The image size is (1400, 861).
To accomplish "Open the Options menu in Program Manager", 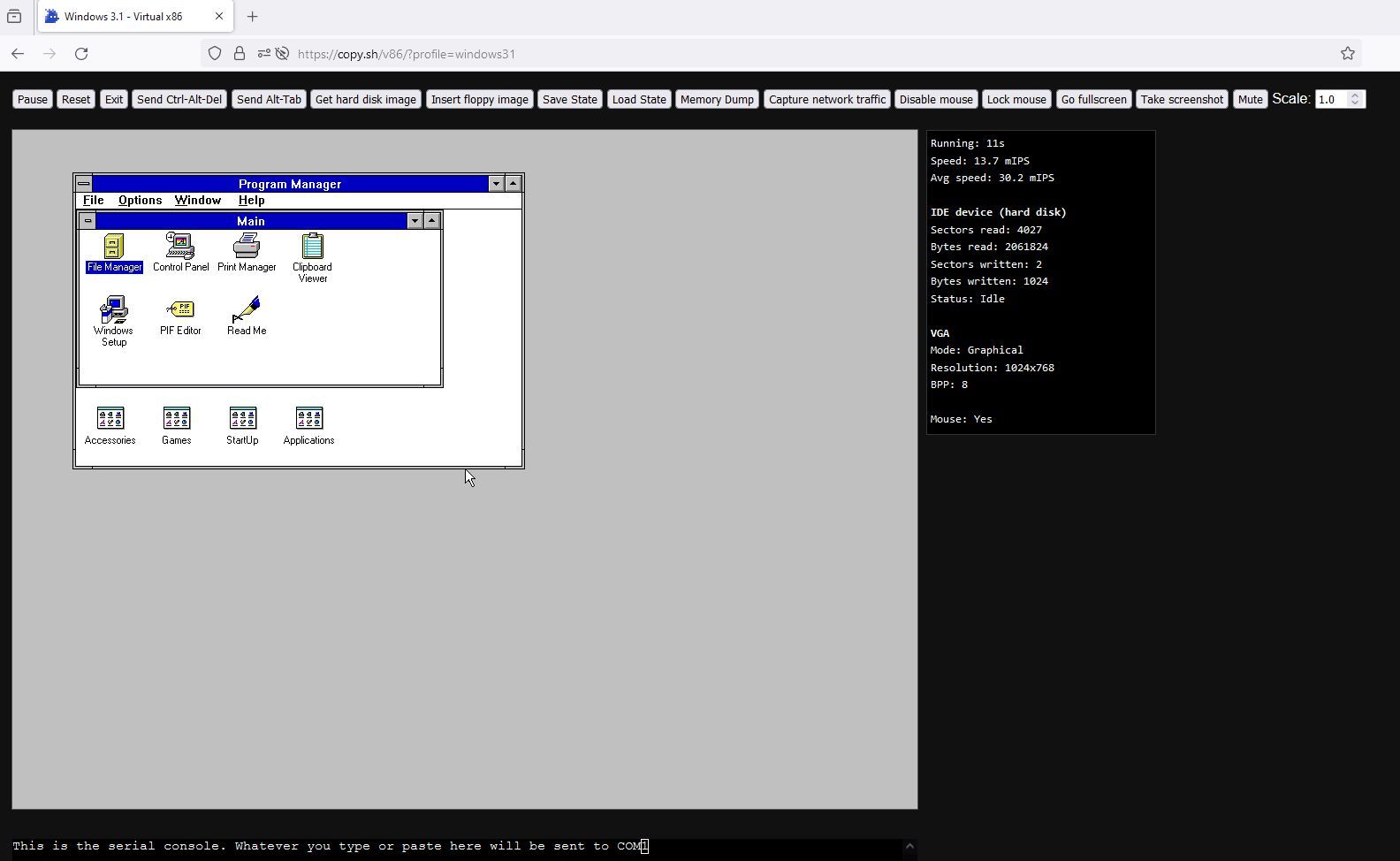I will [140, 201].
